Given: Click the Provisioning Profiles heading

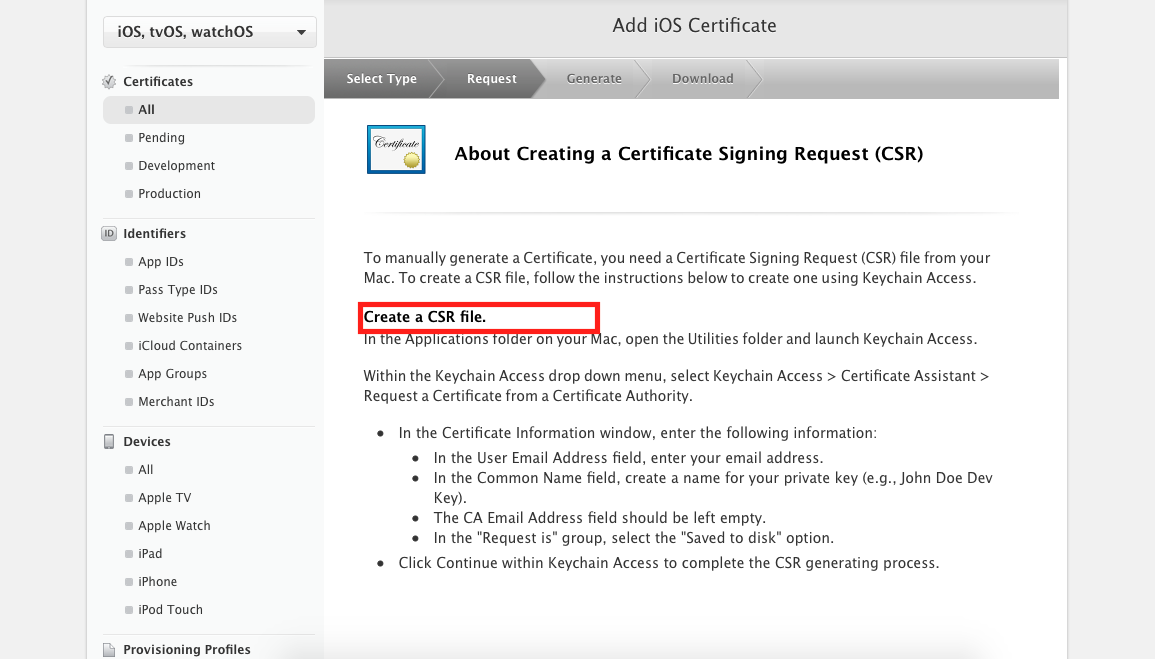Looking at the screenshot, I should click(186, 649).
